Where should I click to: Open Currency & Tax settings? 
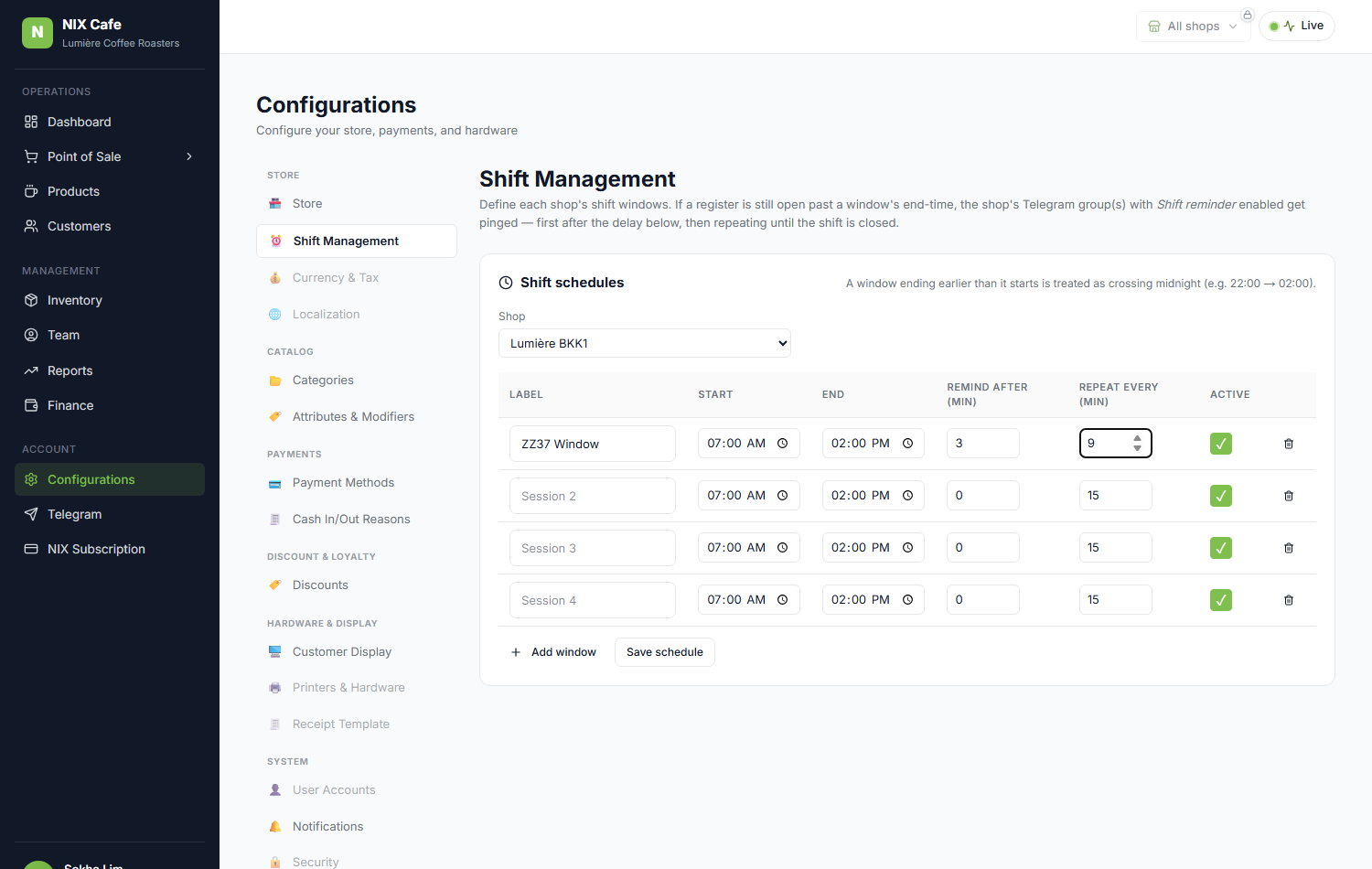click(x=357, y=277)
